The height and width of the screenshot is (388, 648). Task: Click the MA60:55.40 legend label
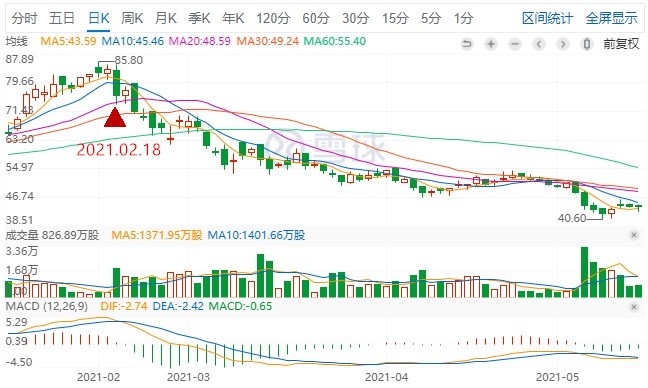(335, 41)
